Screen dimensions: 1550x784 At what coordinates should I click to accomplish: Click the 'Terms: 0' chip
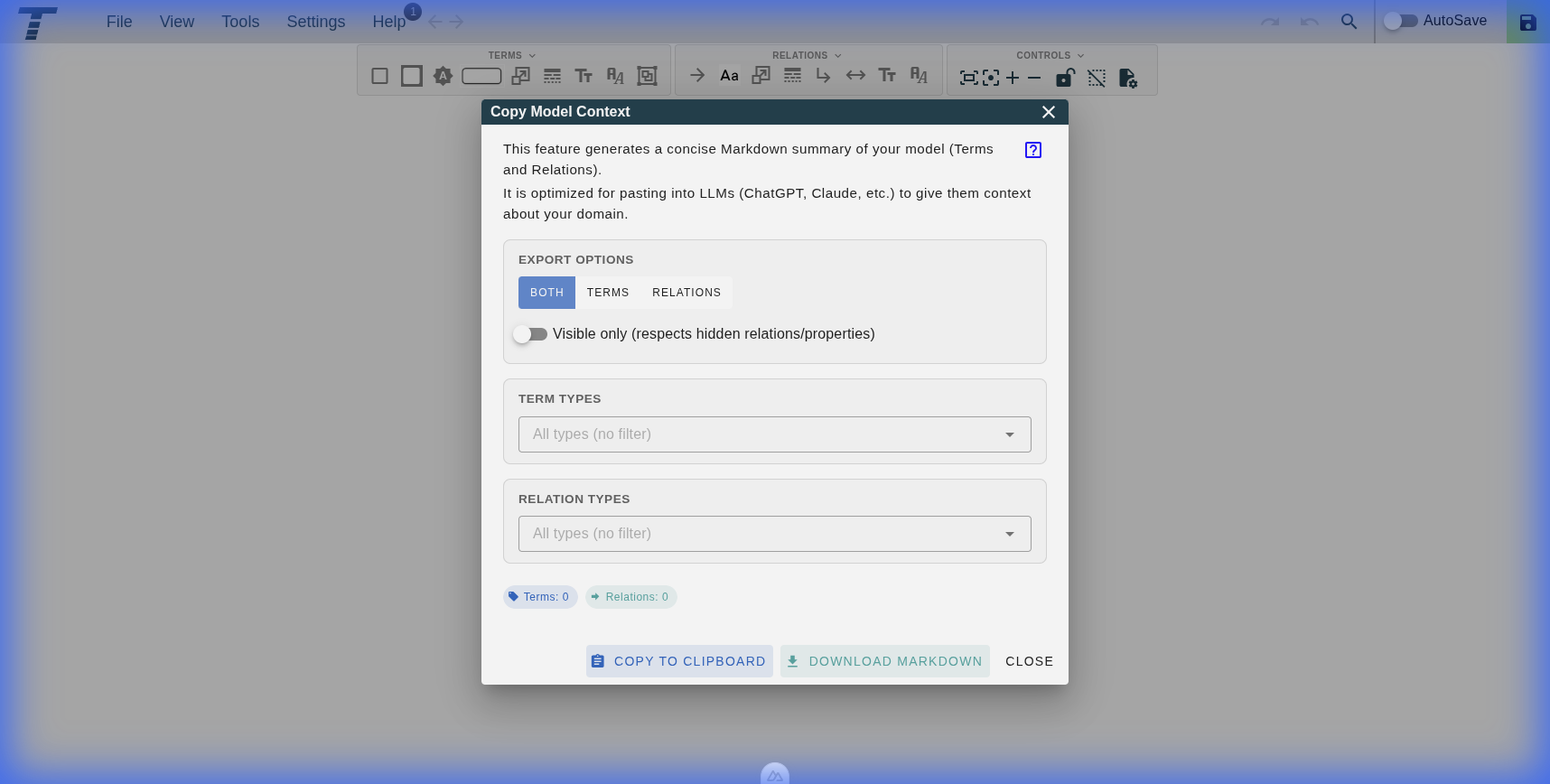coord(540,597)
